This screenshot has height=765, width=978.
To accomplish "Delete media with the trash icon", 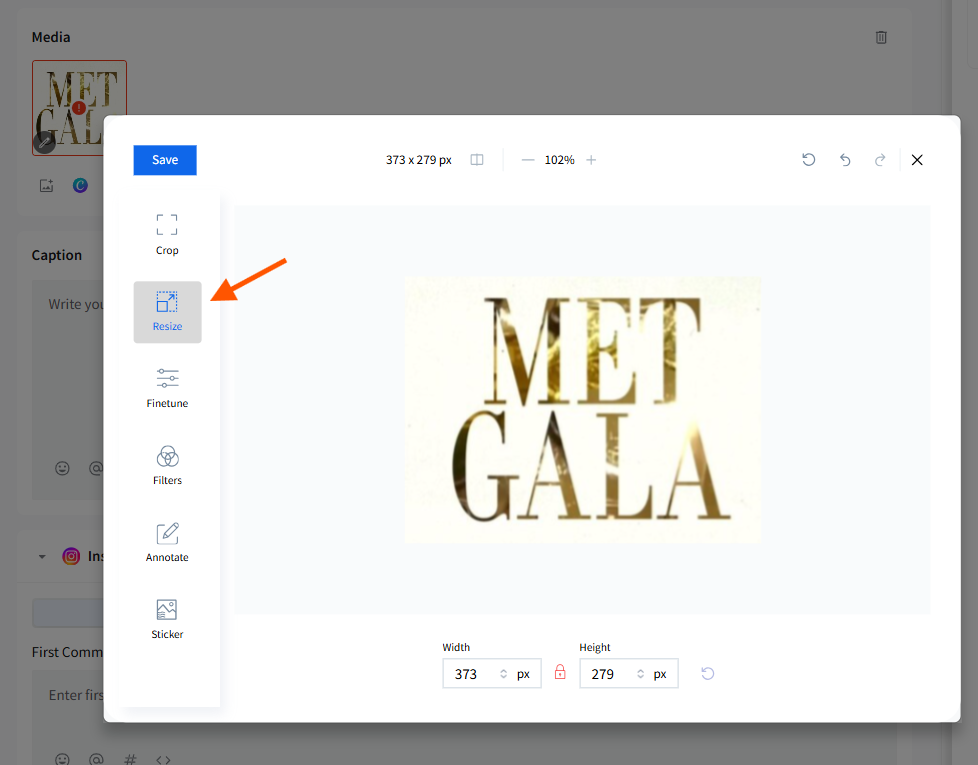I will (881, 37).
